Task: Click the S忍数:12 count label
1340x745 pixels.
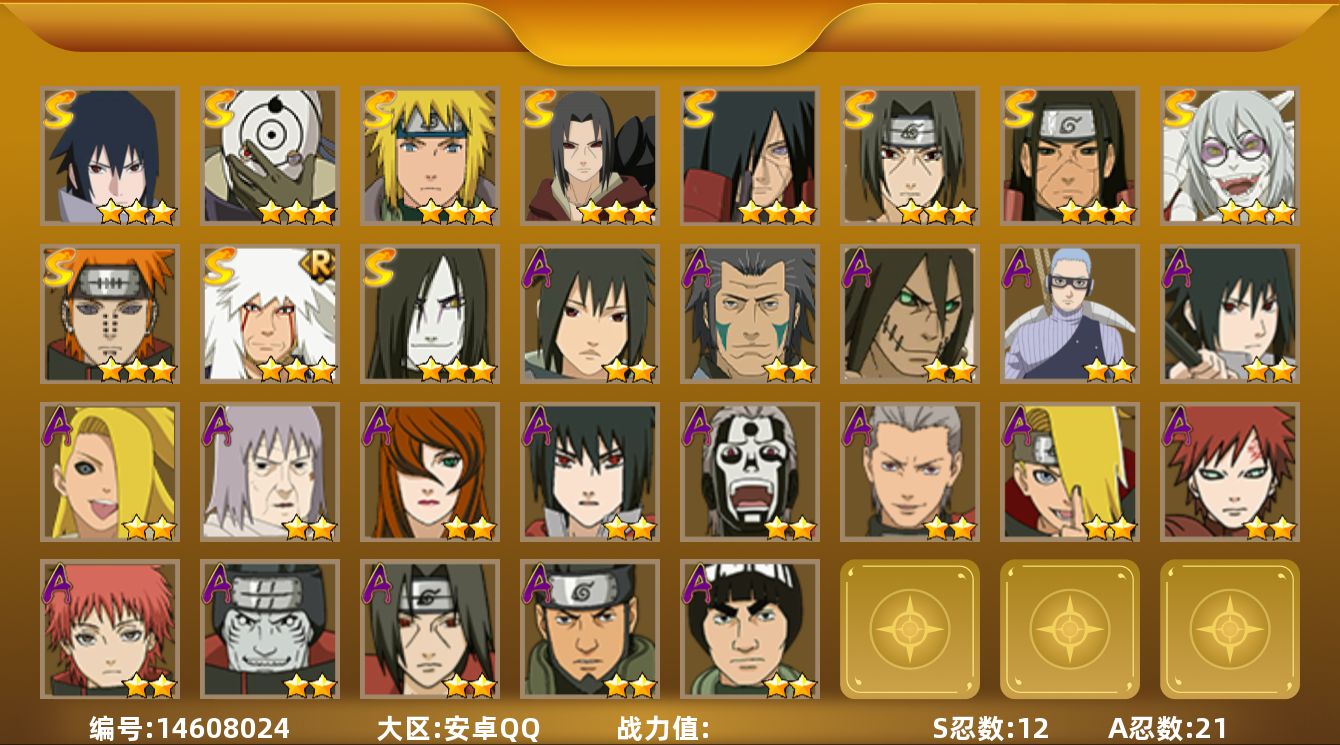Action: point(990,728)
